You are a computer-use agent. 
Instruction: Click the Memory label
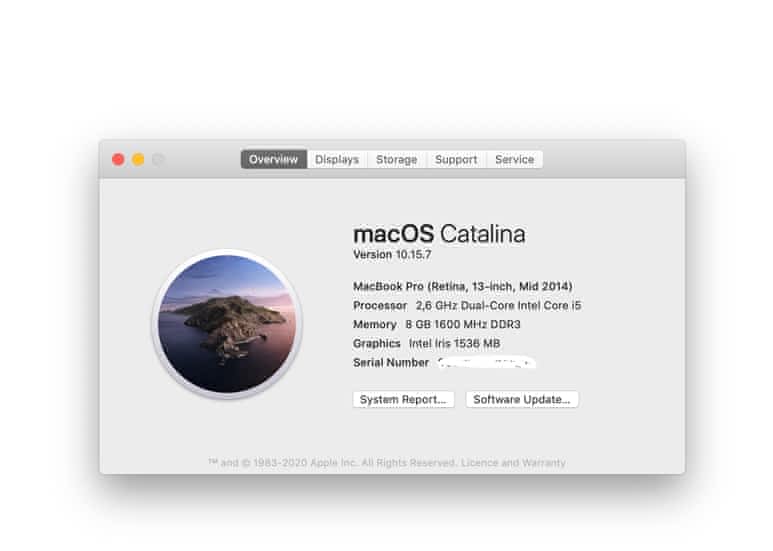pos(375,324)
